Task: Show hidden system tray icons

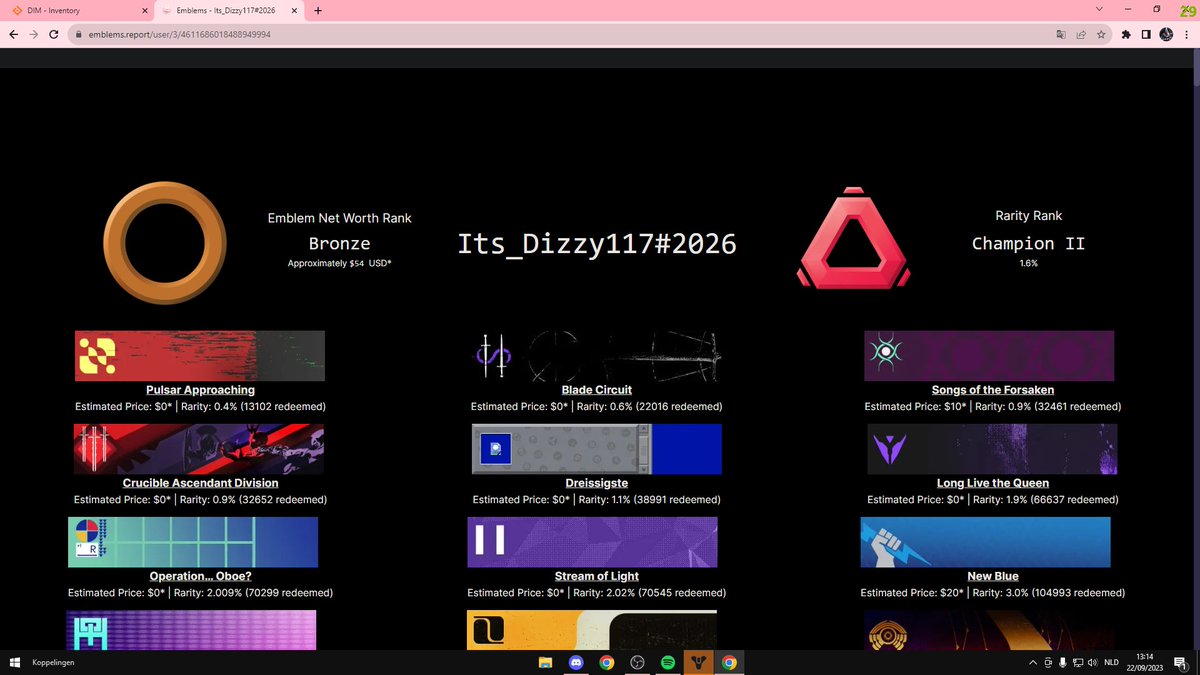Action: (x=1032, y=662)
